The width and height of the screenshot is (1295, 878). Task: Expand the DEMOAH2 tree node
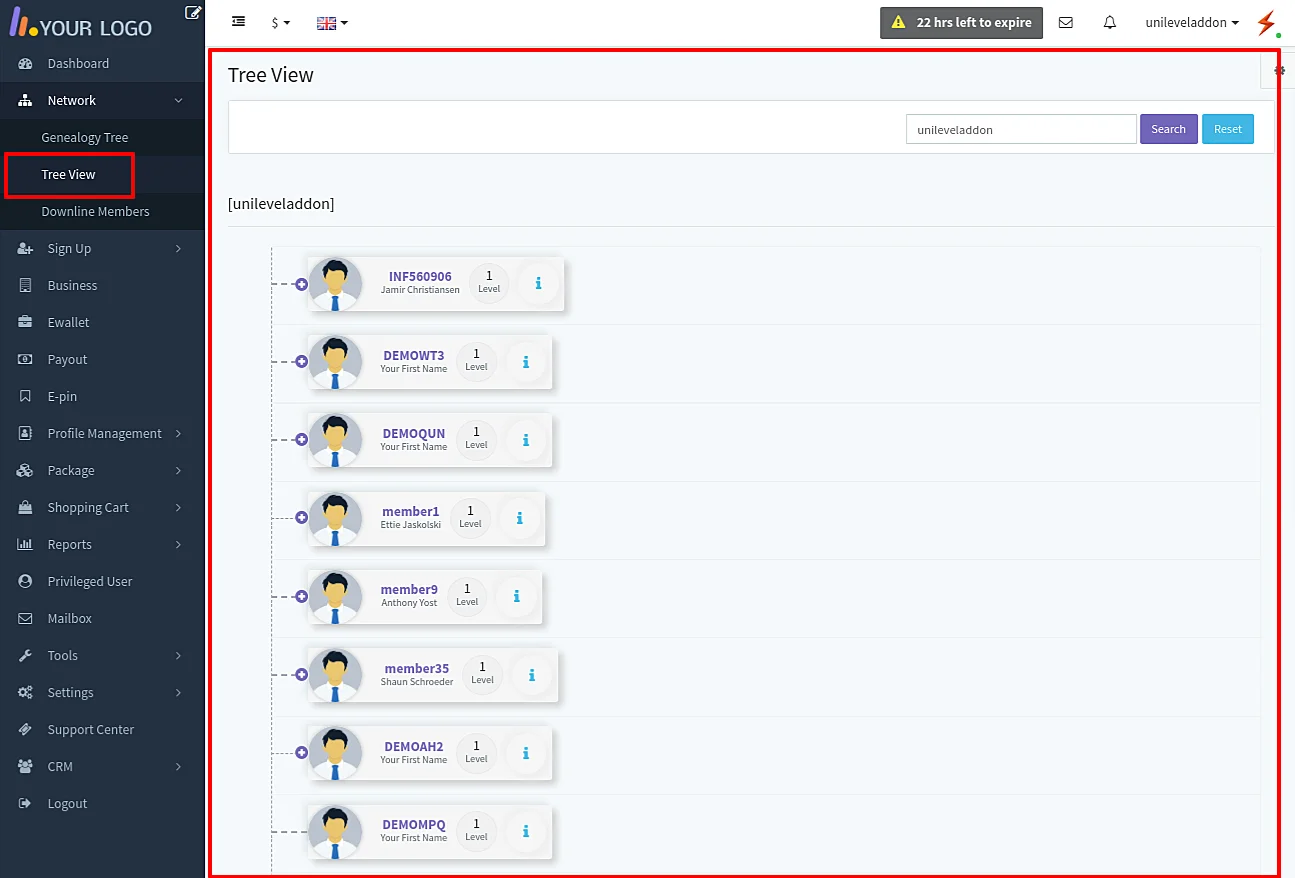pos(301,753)
